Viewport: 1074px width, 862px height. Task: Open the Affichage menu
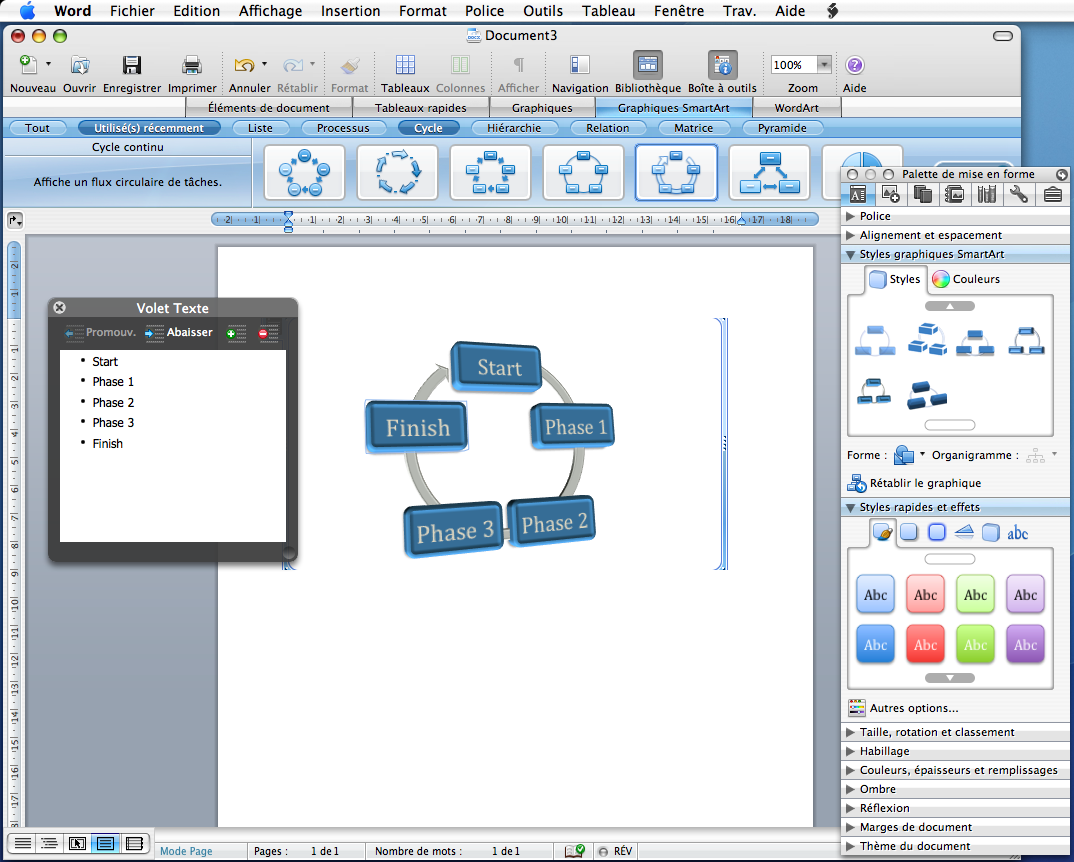270,11
